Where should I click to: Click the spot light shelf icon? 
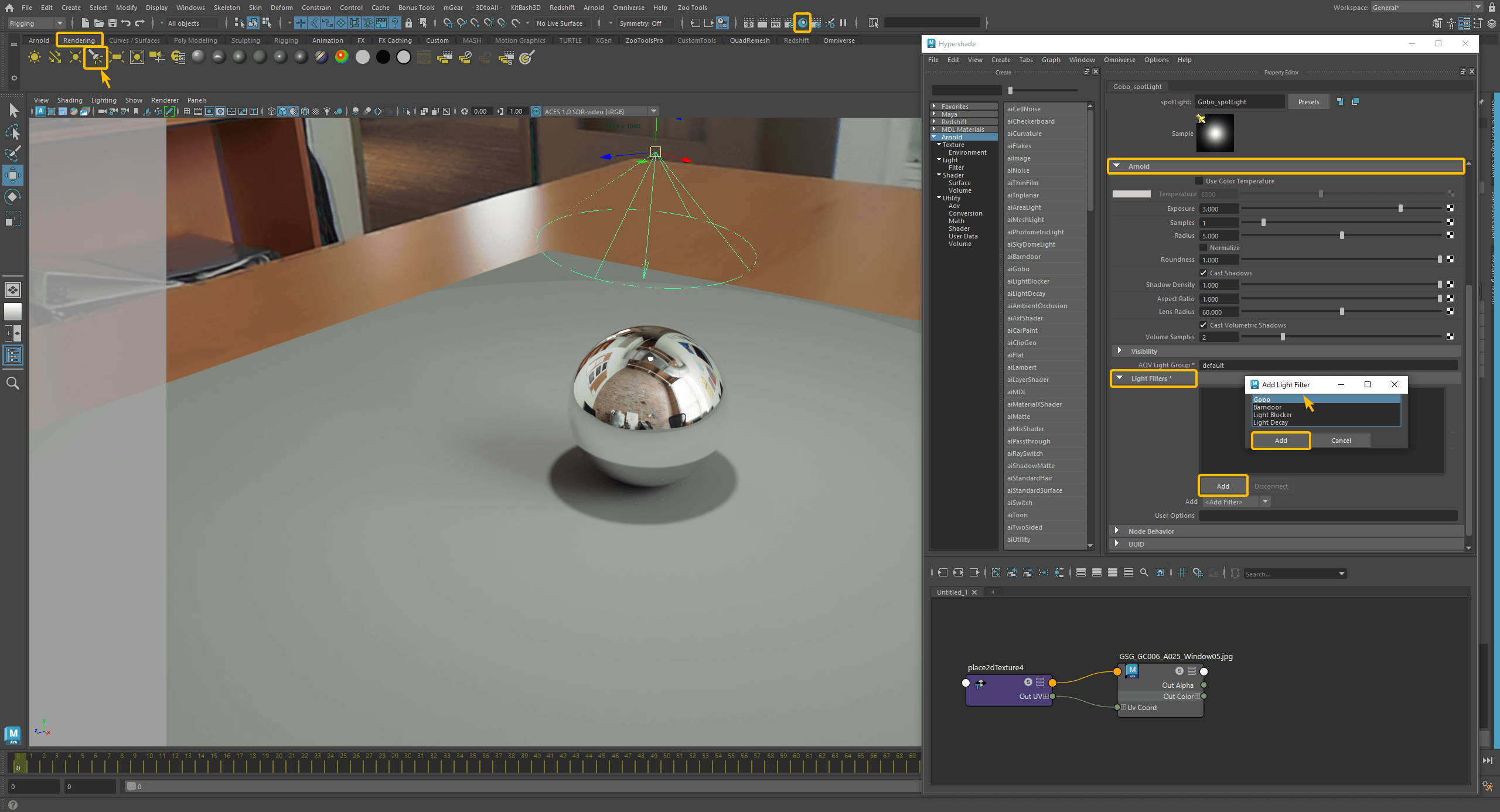[95, 57]
